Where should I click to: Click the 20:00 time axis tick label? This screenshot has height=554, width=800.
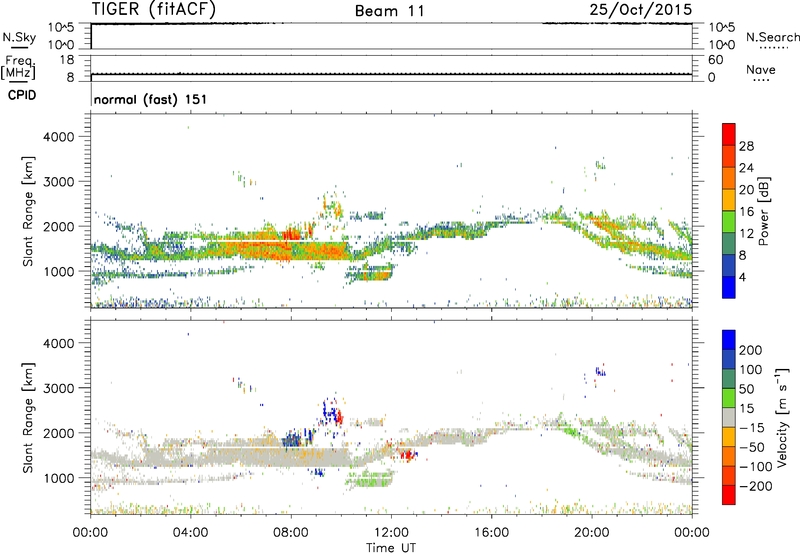point(591,533)
